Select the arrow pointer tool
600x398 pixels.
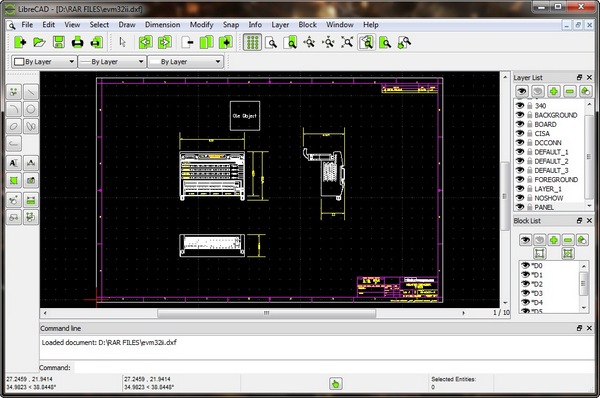pos(122,42)
